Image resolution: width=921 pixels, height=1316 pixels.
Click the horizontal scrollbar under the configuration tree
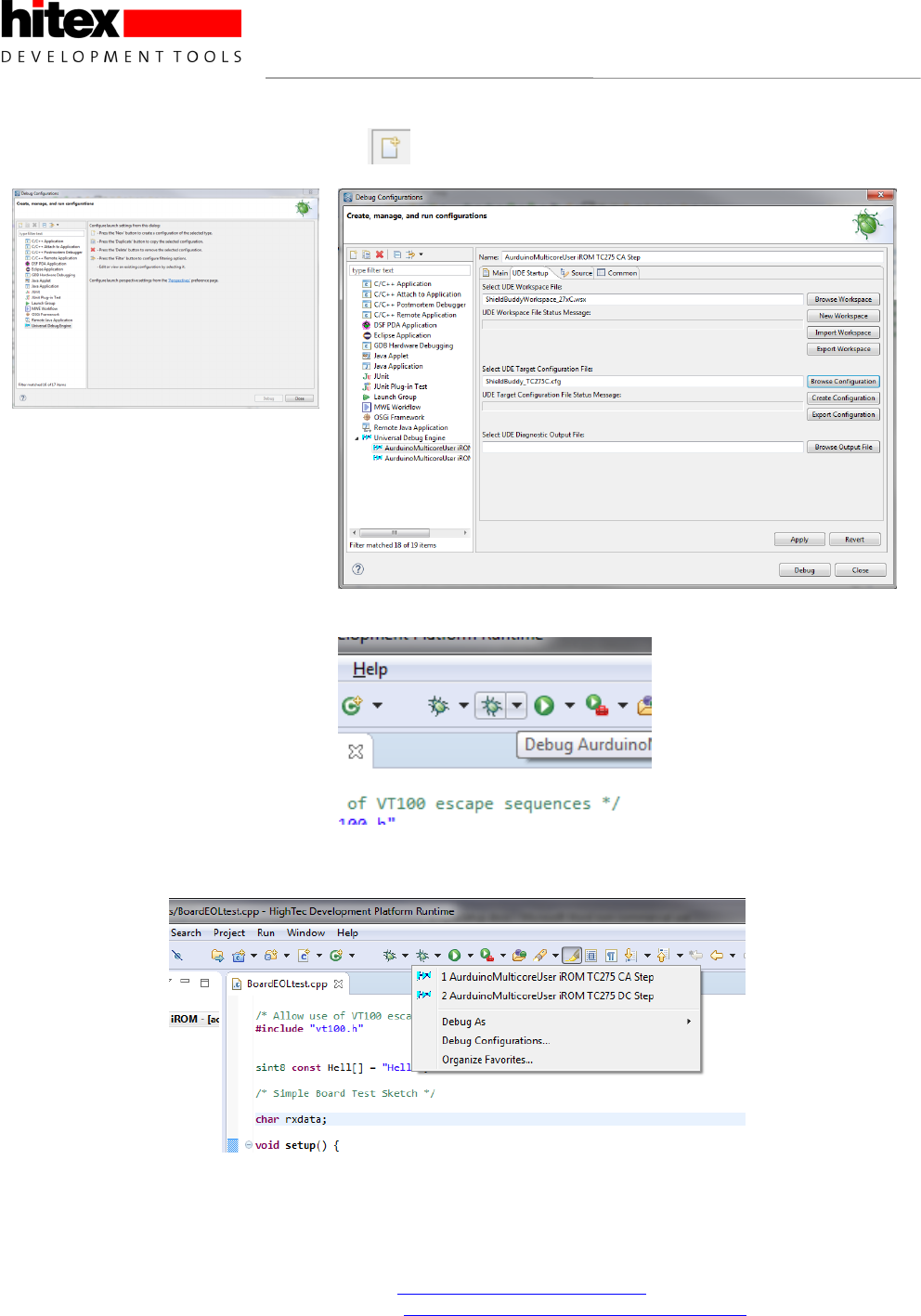coord(409,533)
